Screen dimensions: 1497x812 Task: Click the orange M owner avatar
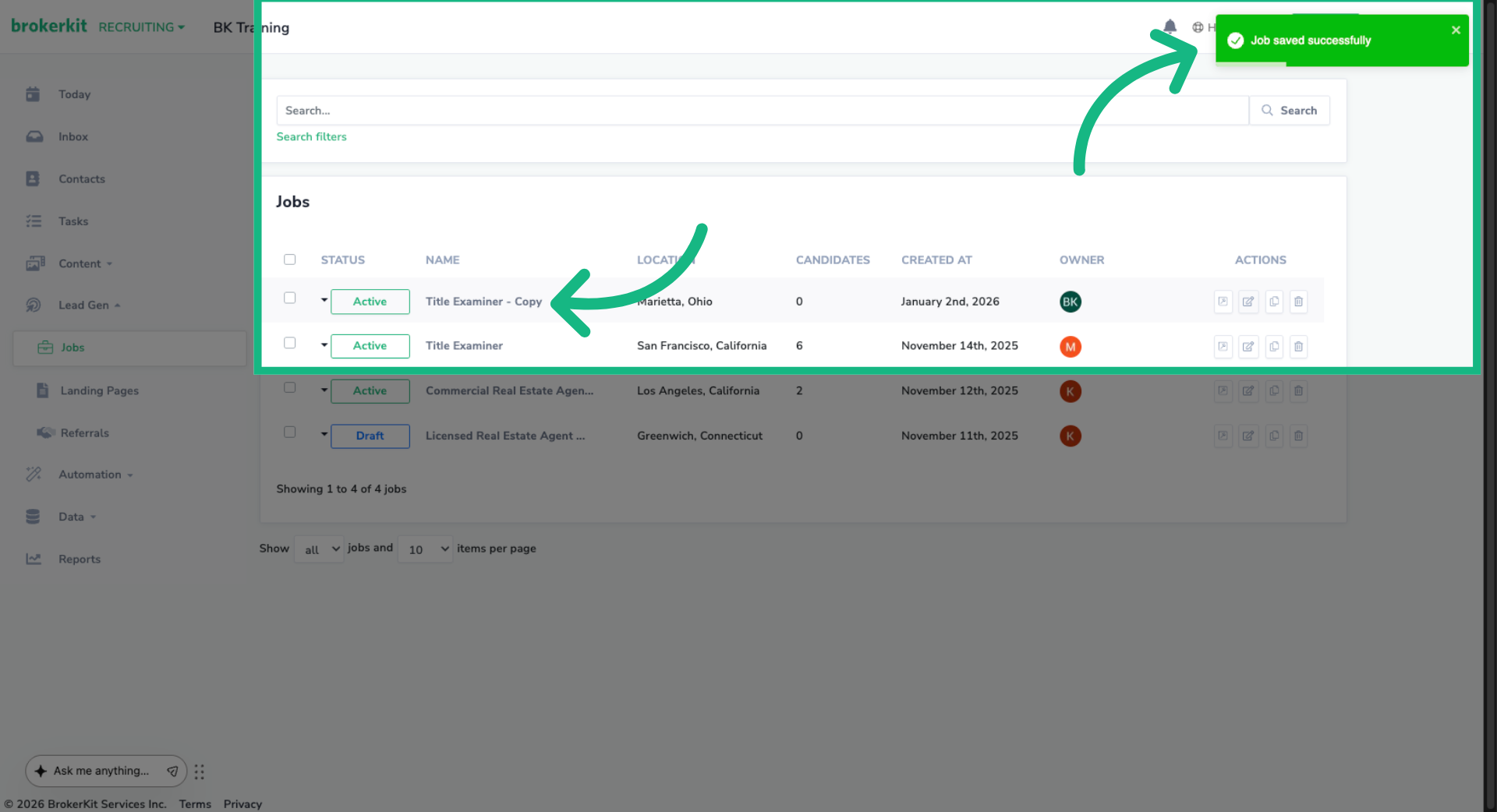pyautogui.click(x=1071, y=347)
